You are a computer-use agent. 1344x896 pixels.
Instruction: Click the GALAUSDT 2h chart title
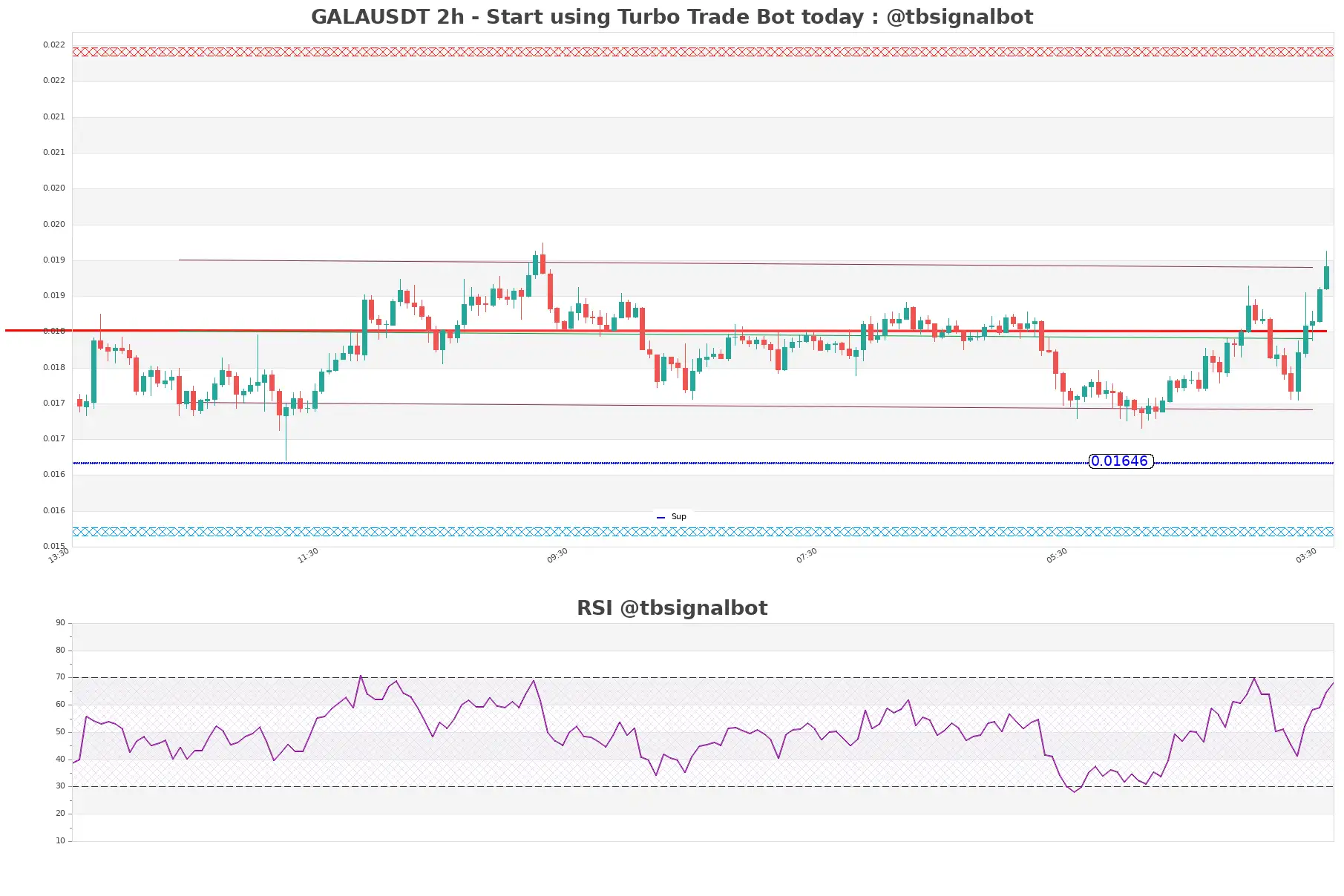[x=672, y=16]
